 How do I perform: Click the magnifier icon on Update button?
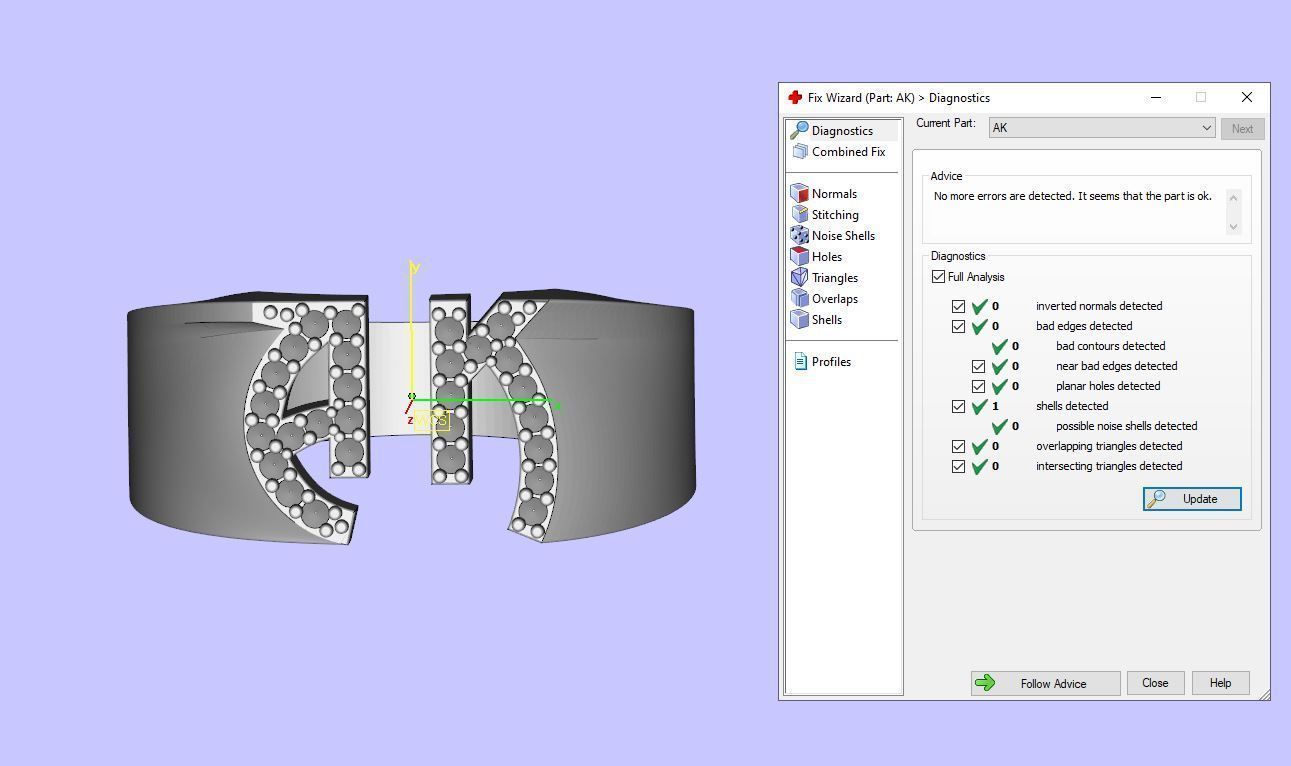(x=1157, y=499)
